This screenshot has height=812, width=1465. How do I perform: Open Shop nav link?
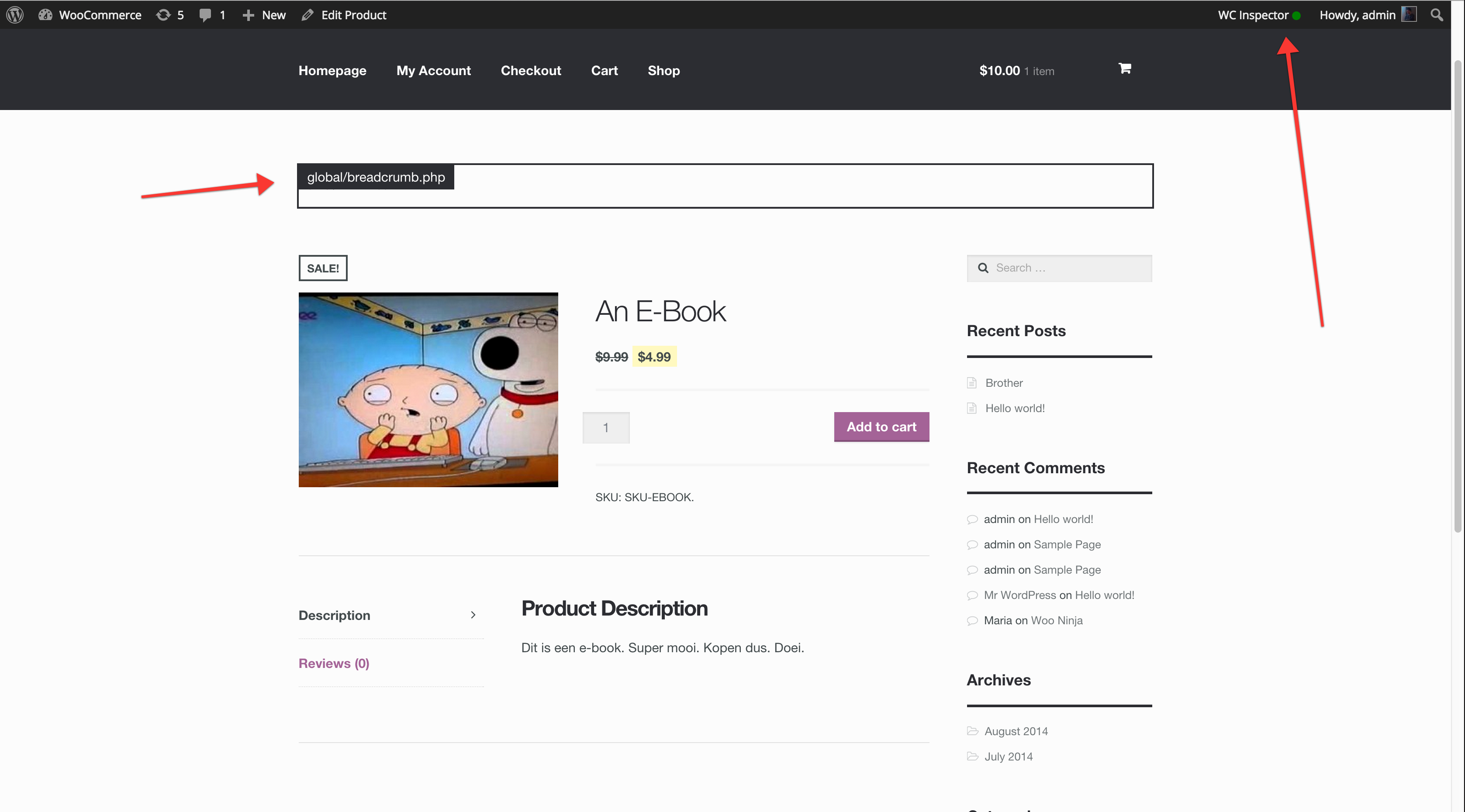coord(663,70)
